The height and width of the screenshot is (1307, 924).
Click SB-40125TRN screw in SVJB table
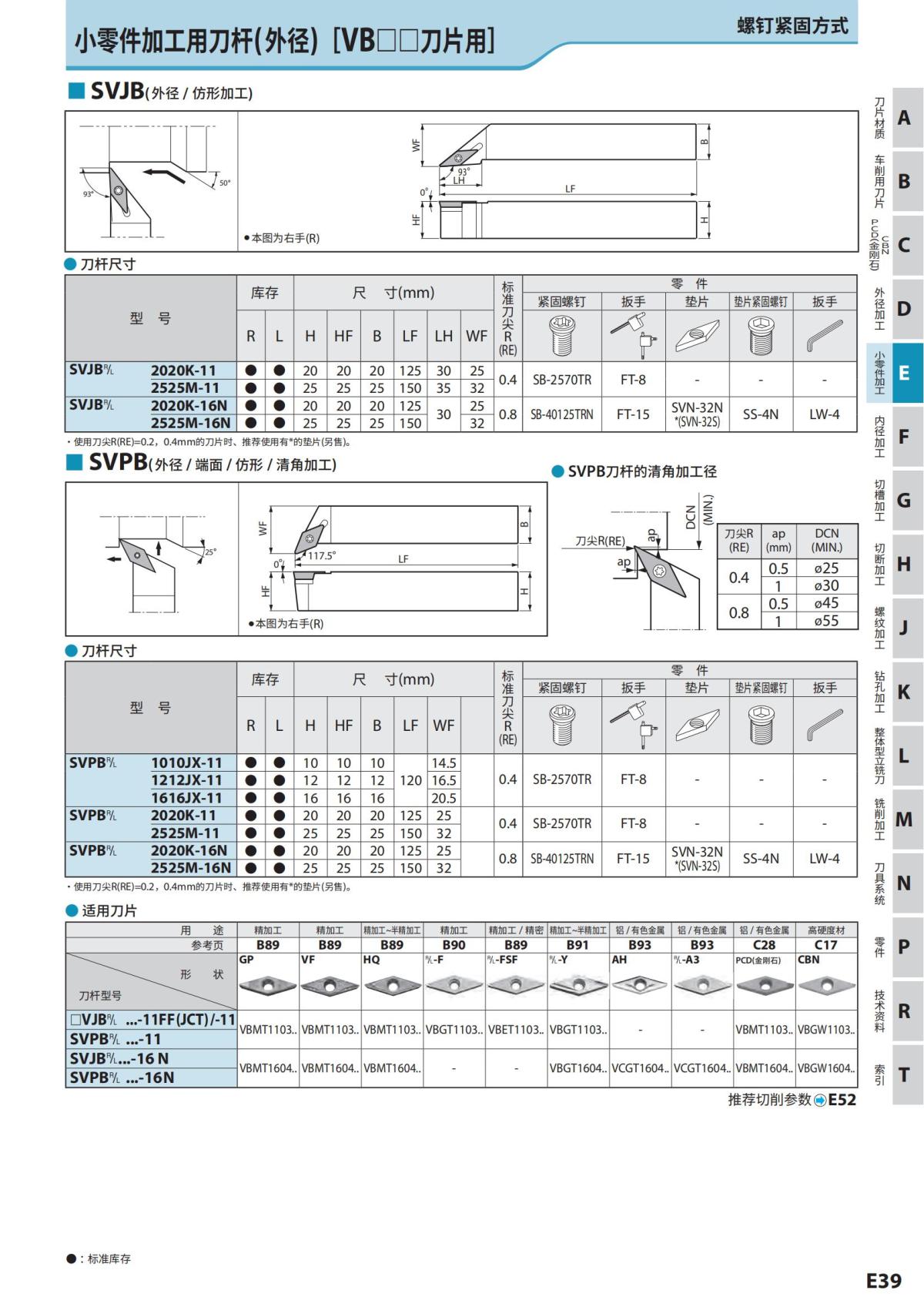(562, 414)
